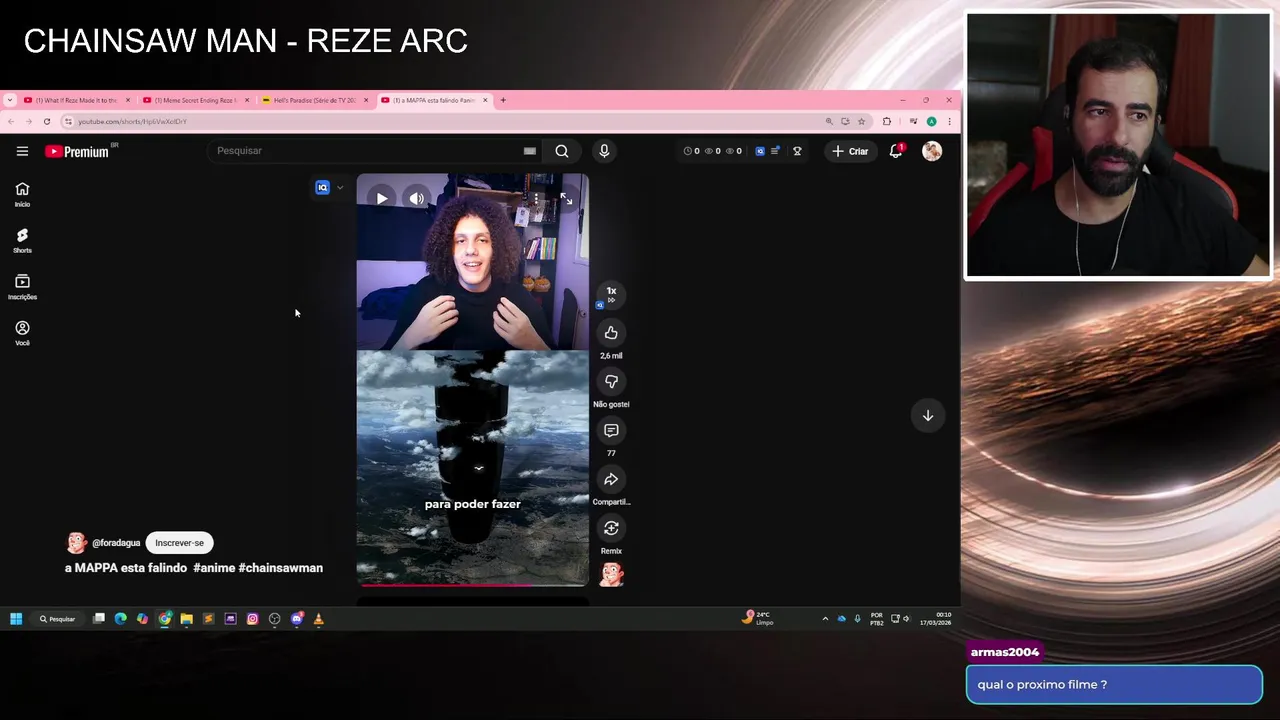Open the browser extensions puzzle icon
Image resolution: width=1280 pixels, height=720 pixels.
tap(886, 121)
